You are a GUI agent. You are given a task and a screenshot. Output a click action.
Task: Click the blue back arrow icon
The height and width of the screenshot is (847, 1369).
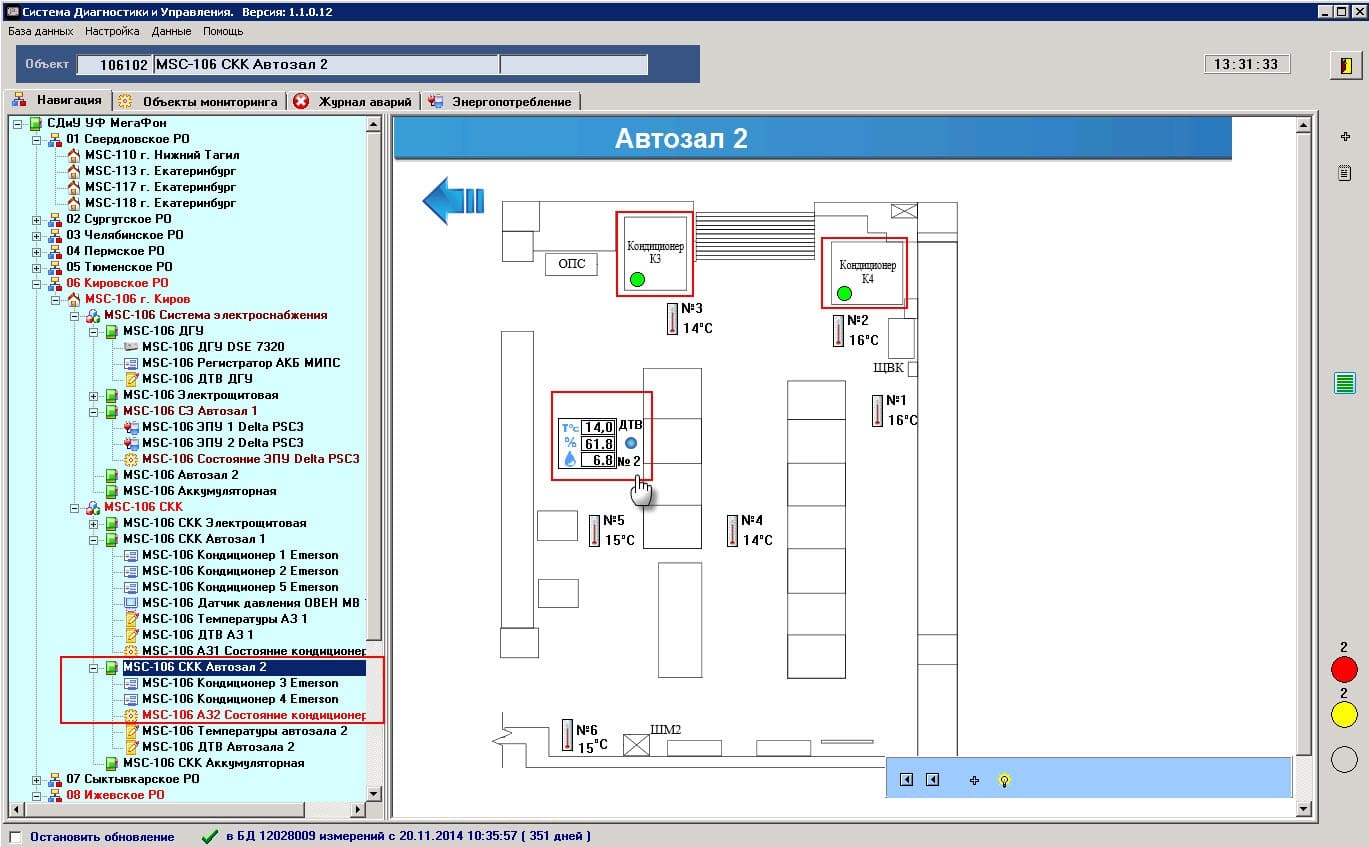453,200
